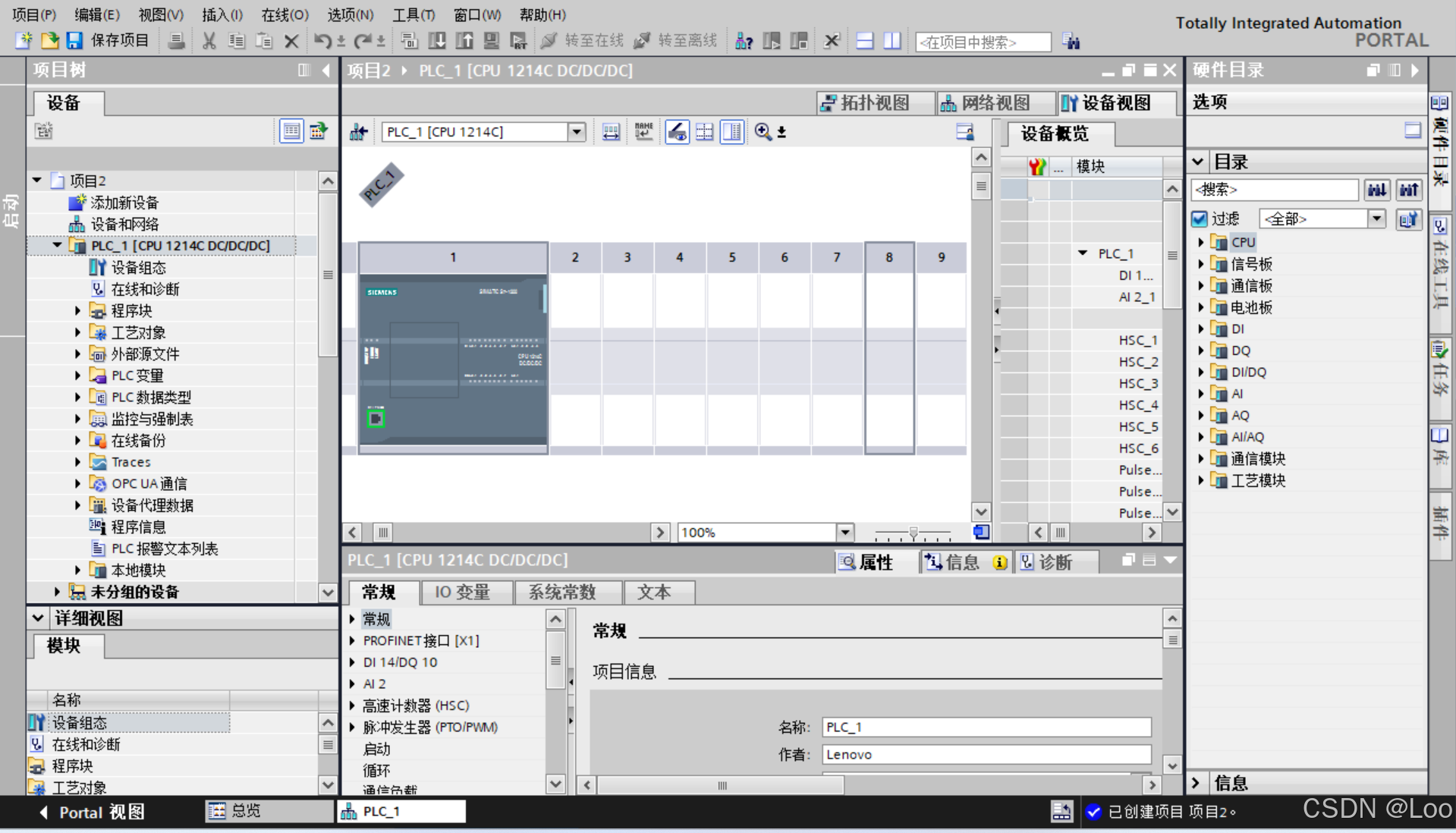Open an existing project via the folder icon

point(49,40)
